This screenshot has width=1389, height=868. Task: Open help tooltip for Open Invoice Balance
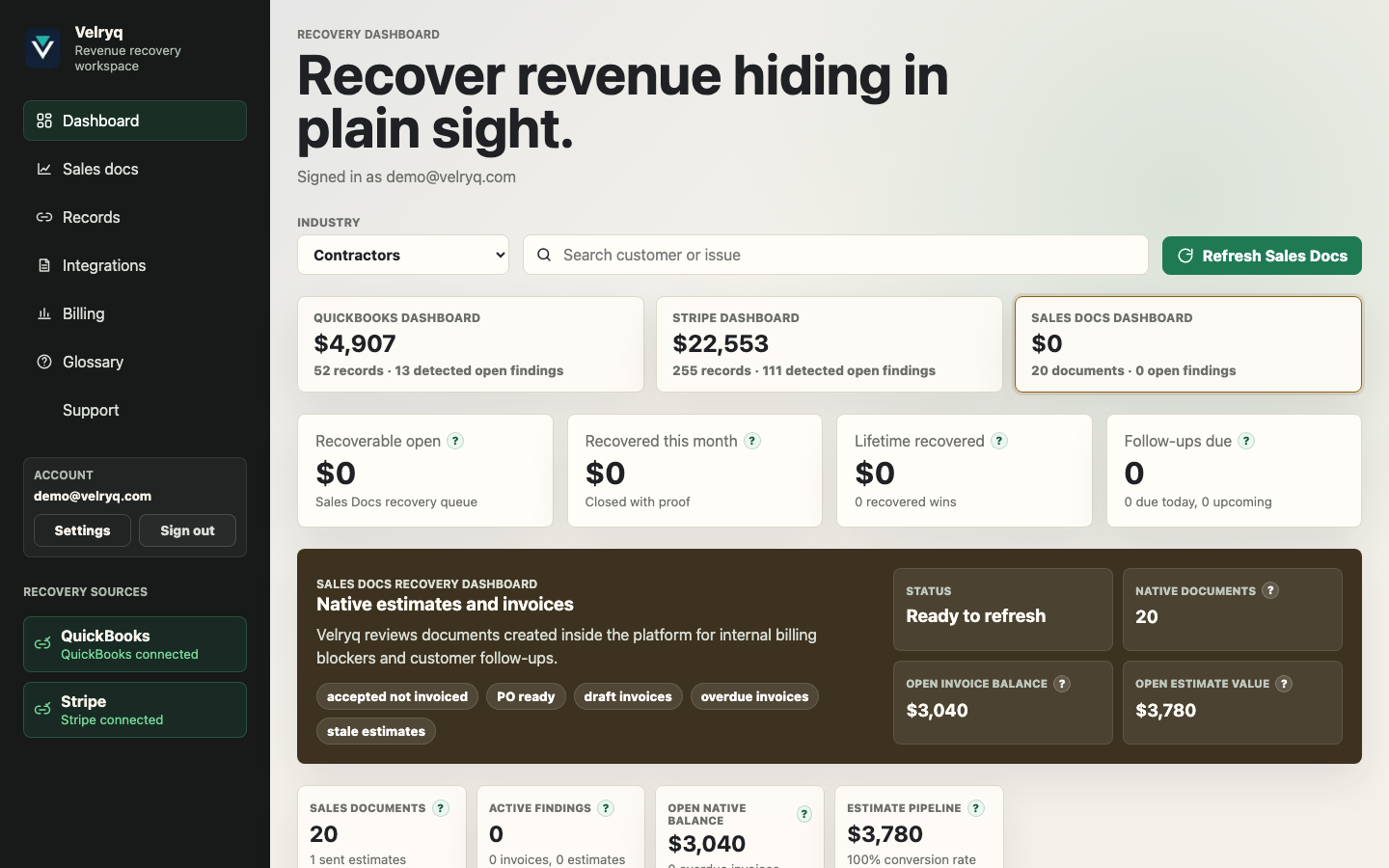1062,684
